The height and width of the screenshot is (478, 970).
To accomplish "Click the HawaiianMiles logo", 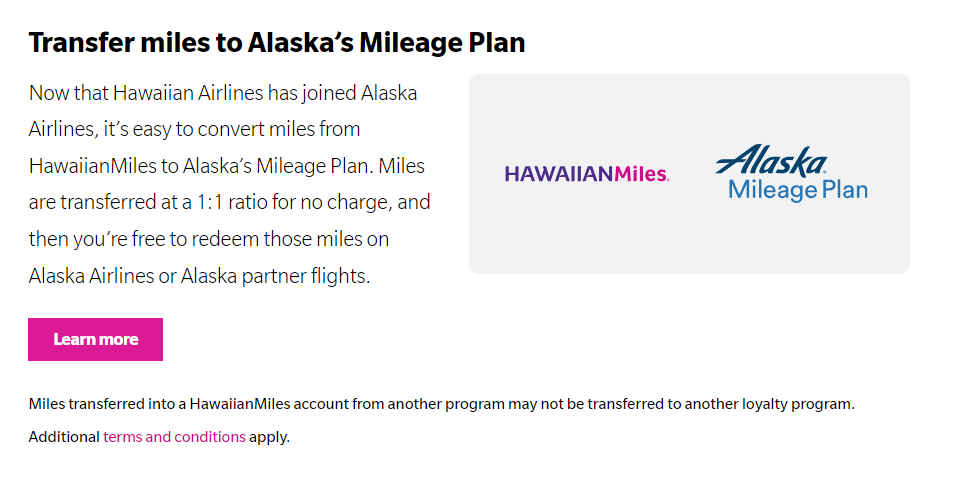I will click(586, 174).
